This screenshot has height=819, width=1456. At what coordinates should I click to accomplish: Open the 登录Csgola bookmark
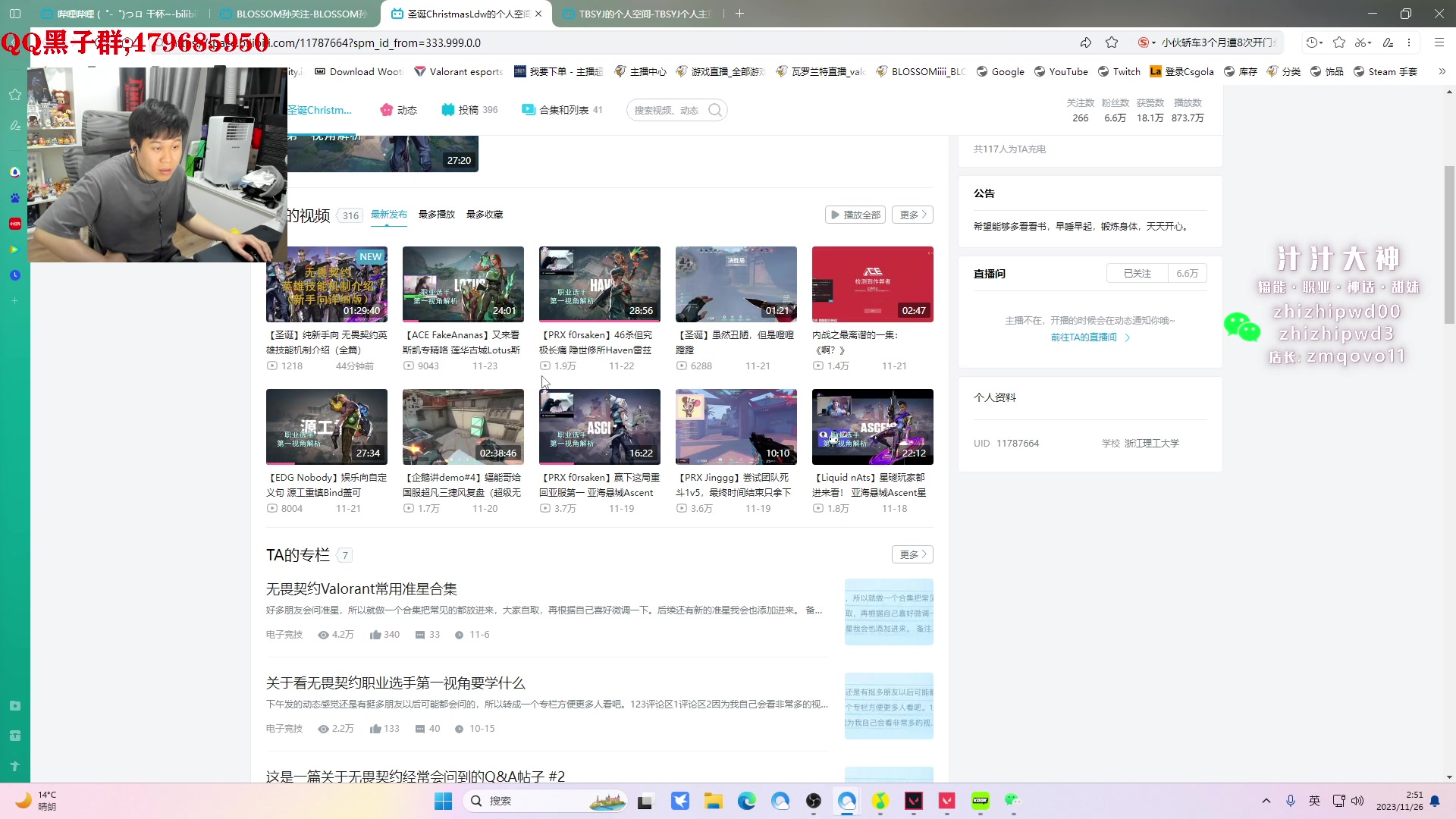1182,71
